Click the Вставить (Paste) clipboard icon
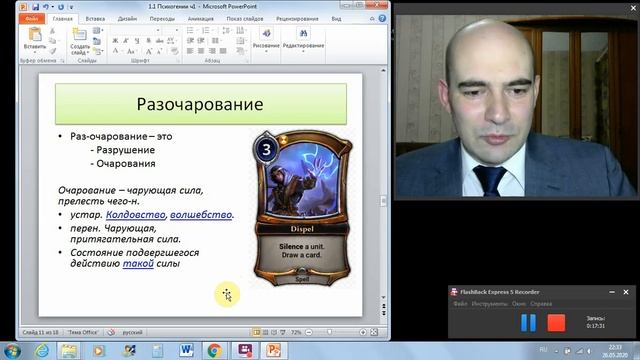 tap(35, 34)
